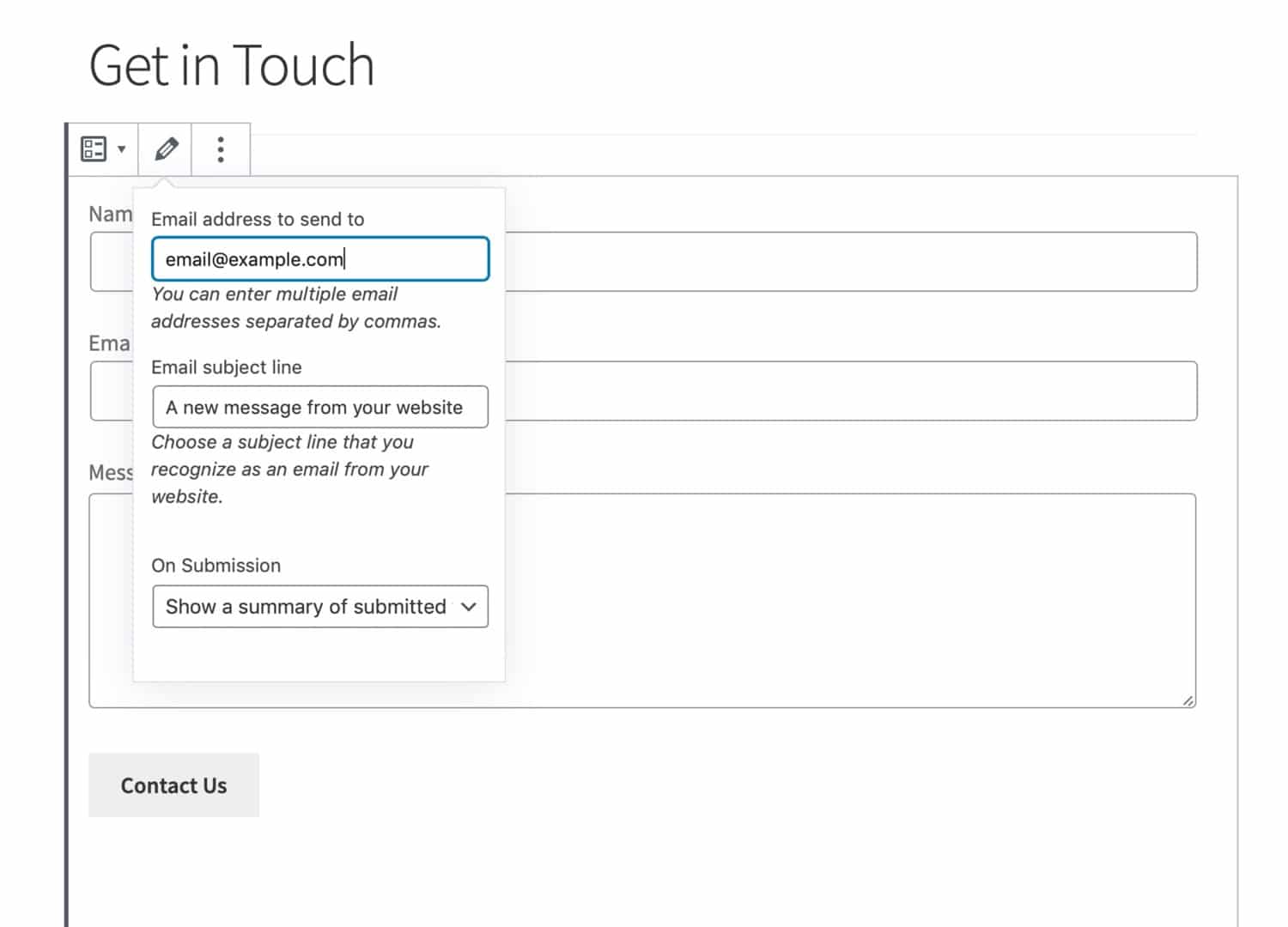Click the Email address to send to label
Image resolution: width=1288 pixels, height=927 pixels.
click(258, 219)
